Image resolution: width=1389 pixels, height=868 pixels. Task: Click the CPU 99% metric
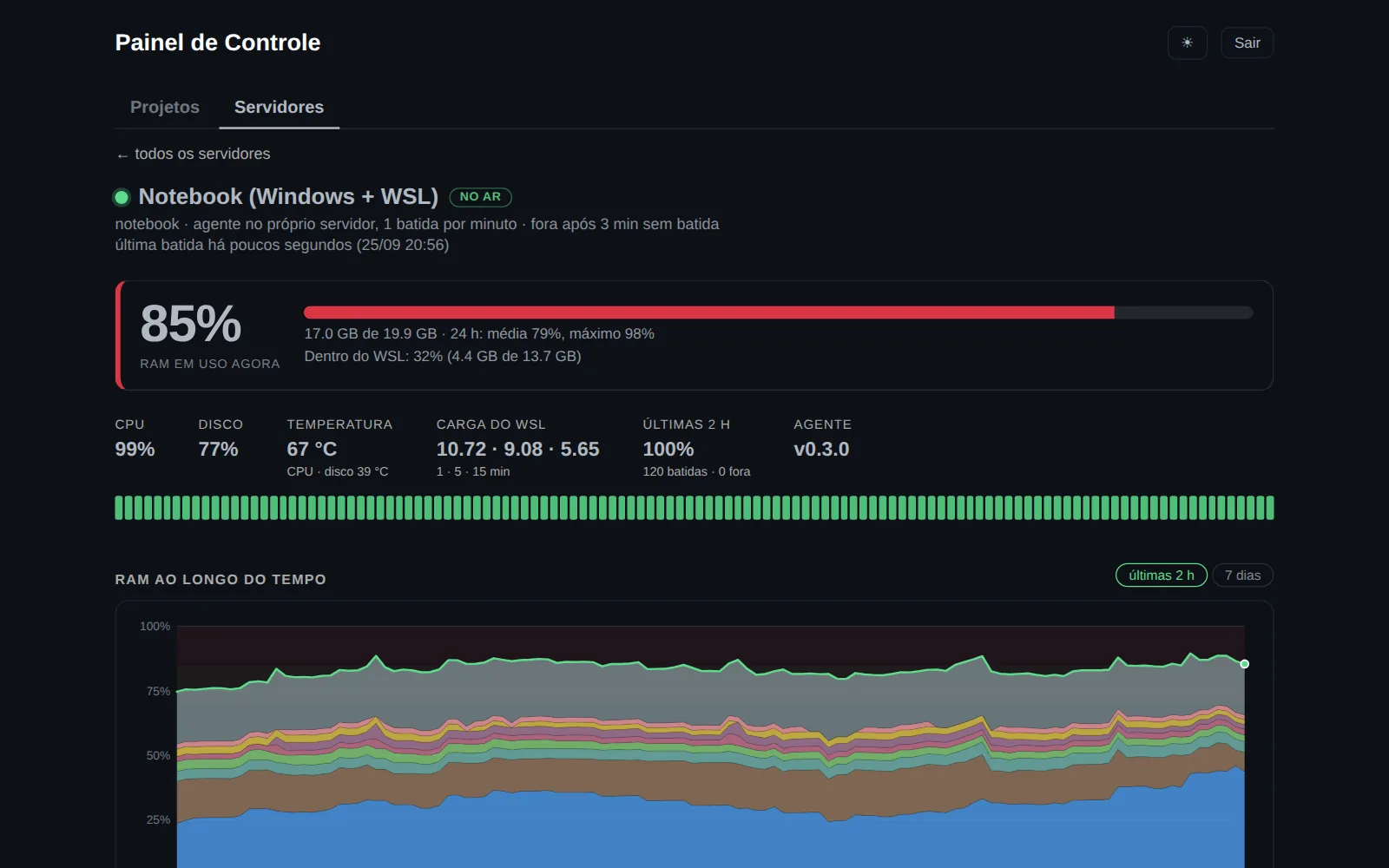(x=135, y=450)
